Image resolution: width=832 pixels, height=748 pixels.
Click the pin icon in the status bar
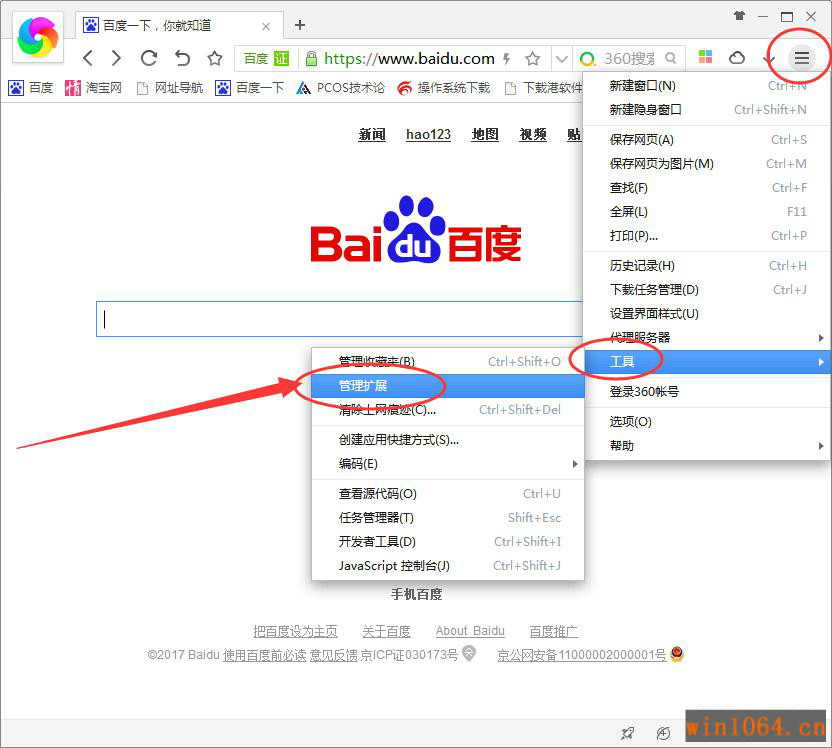[628, 733]
